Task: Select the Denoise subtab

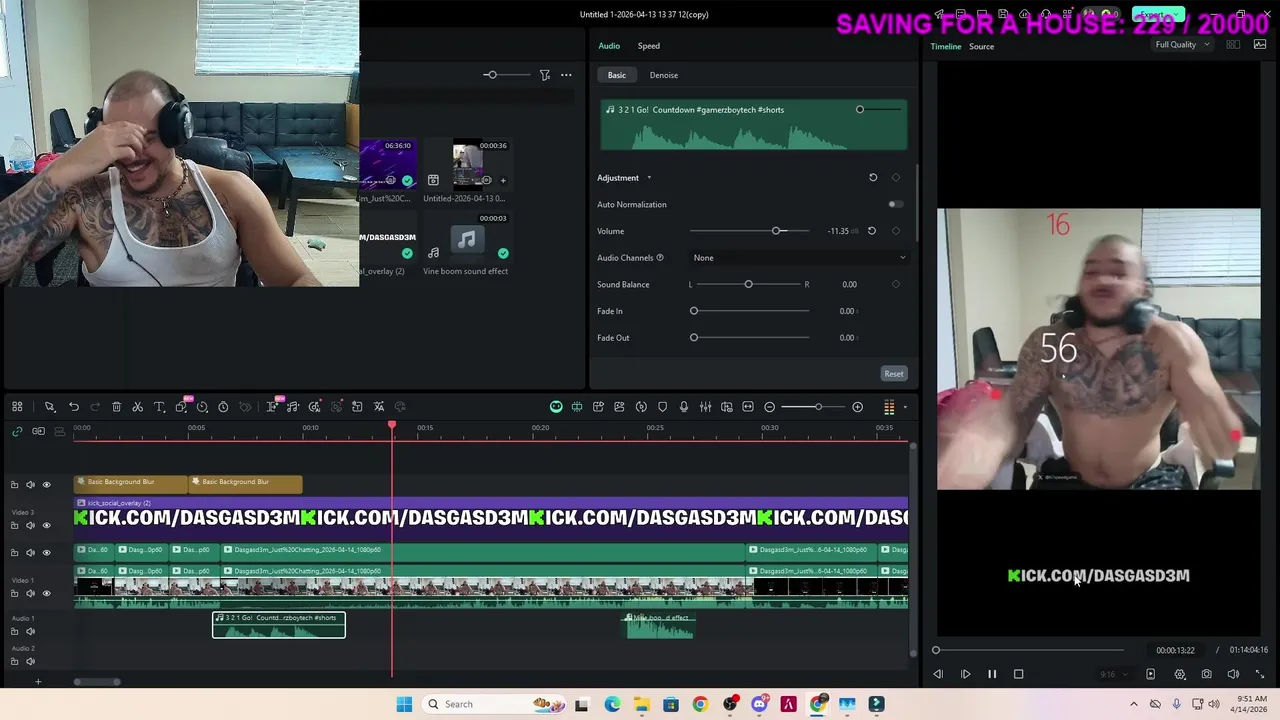Action: [664, 75]
